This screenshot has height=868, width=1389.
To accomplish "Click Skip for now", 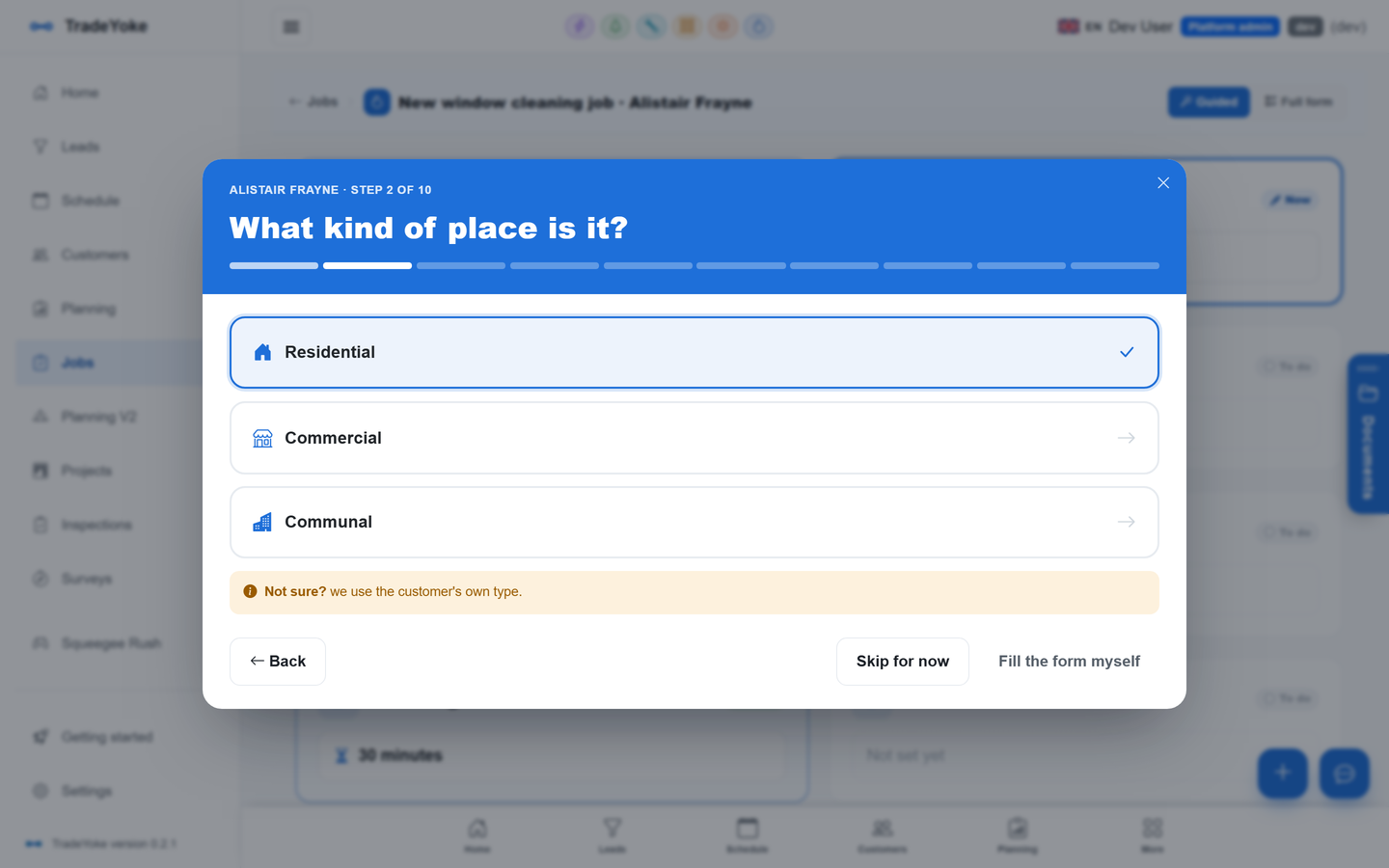I will click(x=903, y=662).
